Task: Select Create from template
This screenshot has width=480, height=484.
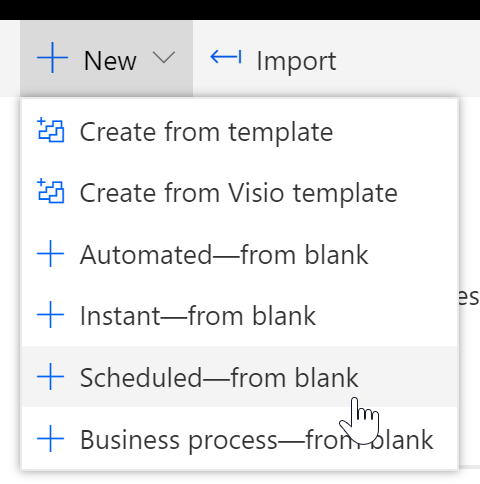Action: [240, 130]
